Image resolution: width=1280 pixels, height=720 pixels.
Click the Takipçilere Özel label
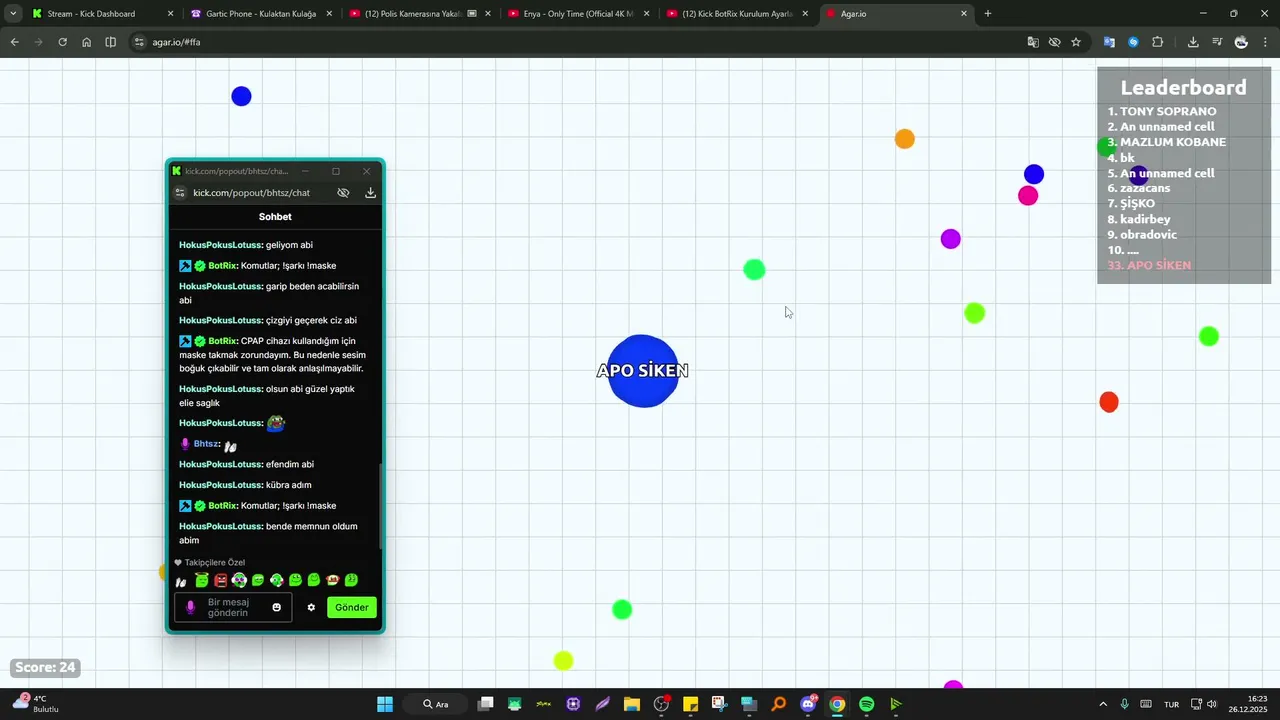tap(214, 563)
